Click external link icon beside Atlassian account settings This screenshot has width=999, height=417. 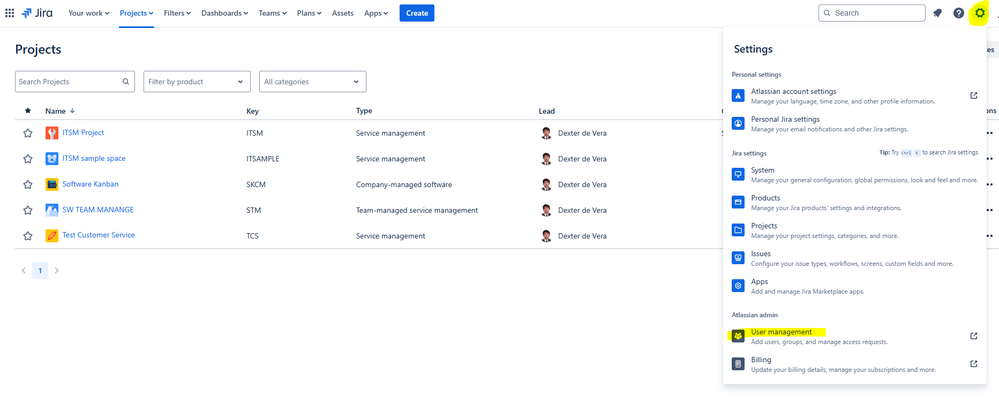click(974, 95)
